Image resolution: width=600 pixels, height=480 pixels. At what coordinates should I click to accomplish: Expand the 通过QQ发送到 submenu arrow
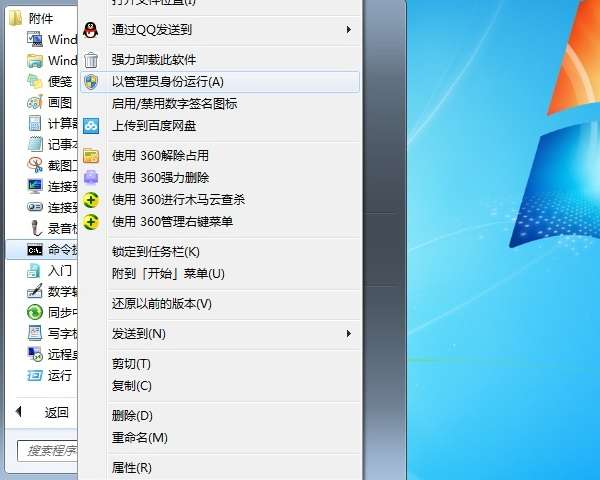point(348,29)
